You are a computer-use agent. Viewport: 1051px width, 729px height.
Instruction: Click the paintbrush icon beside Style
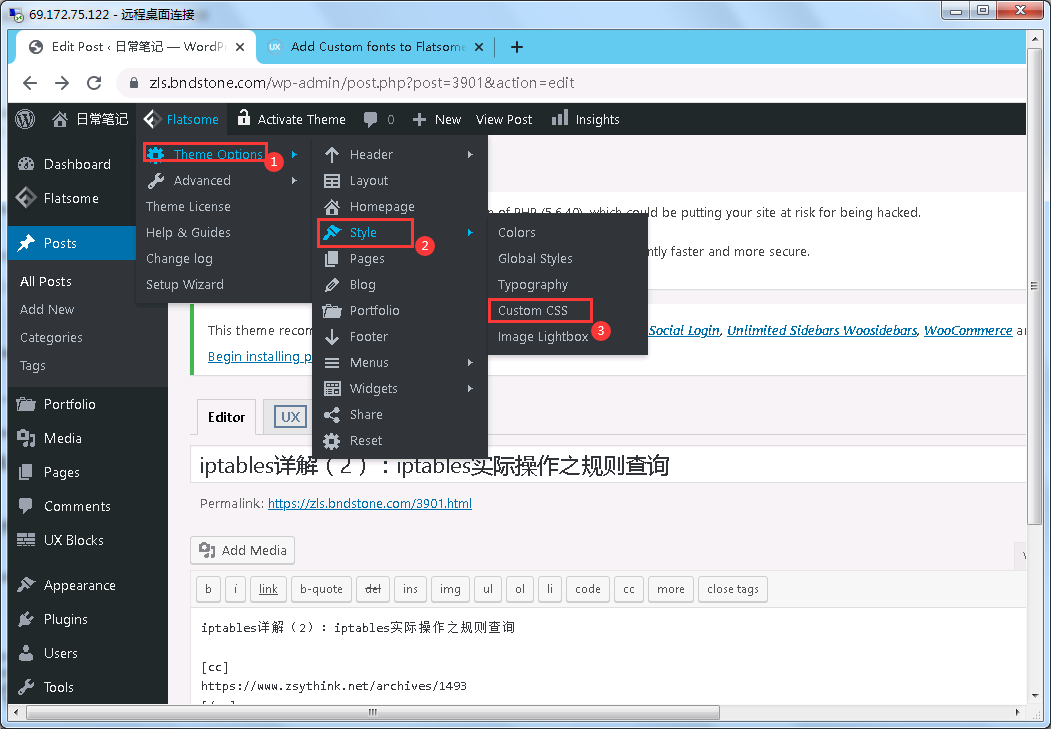point(332,233)
